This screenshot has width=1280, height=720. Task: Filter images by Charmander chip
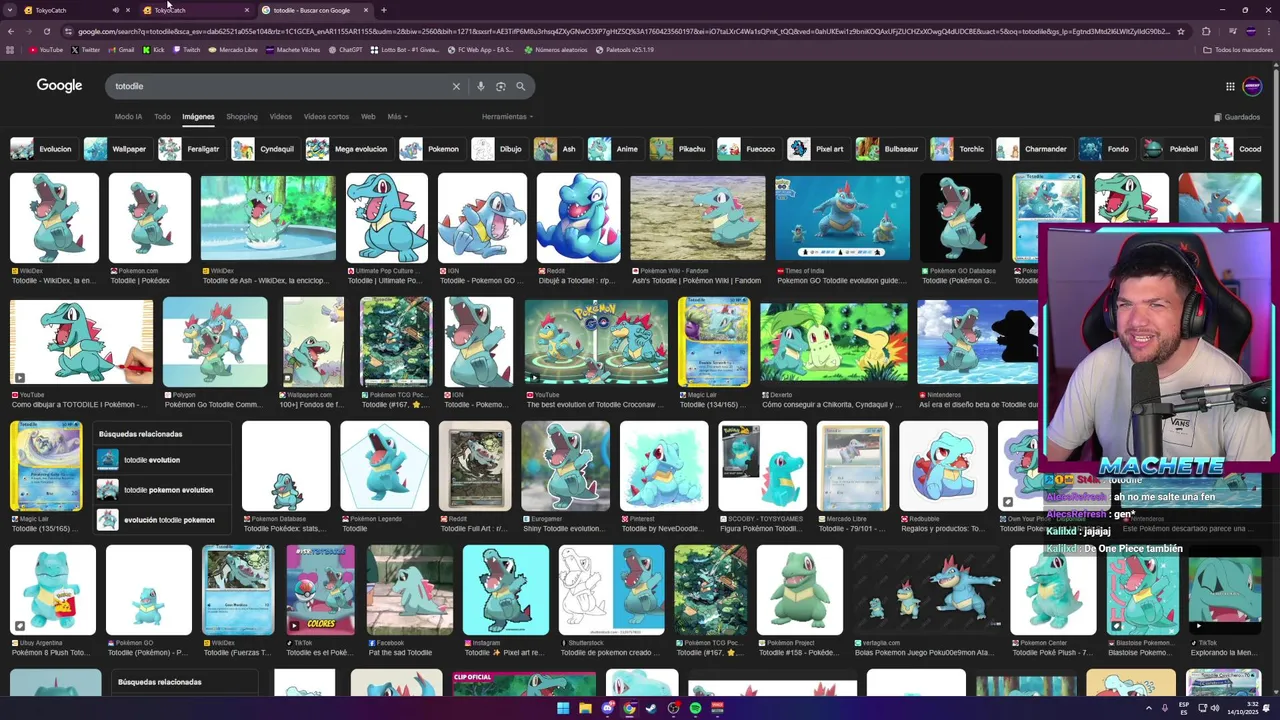1033,149
